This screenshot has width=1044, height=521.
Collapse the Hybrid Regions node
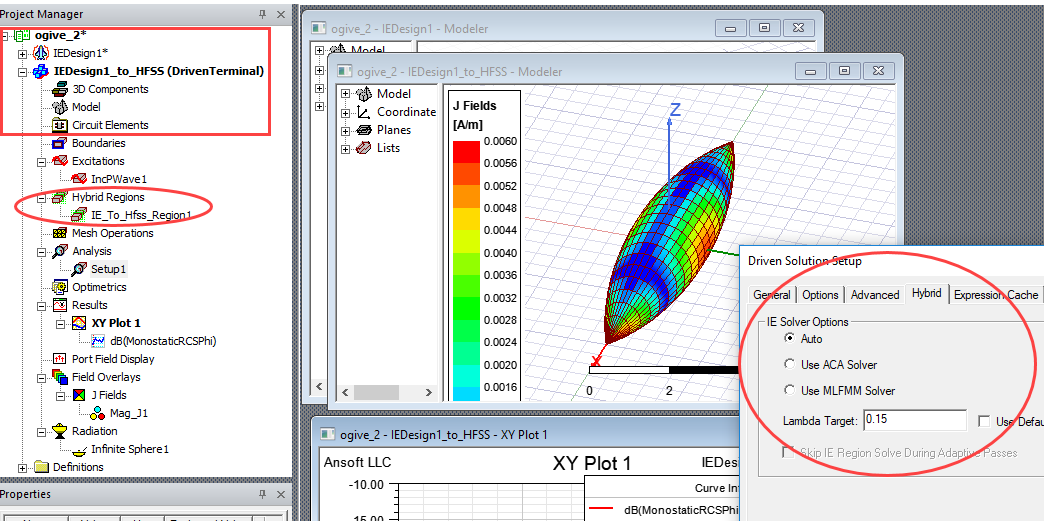click(x=42, y=197)
